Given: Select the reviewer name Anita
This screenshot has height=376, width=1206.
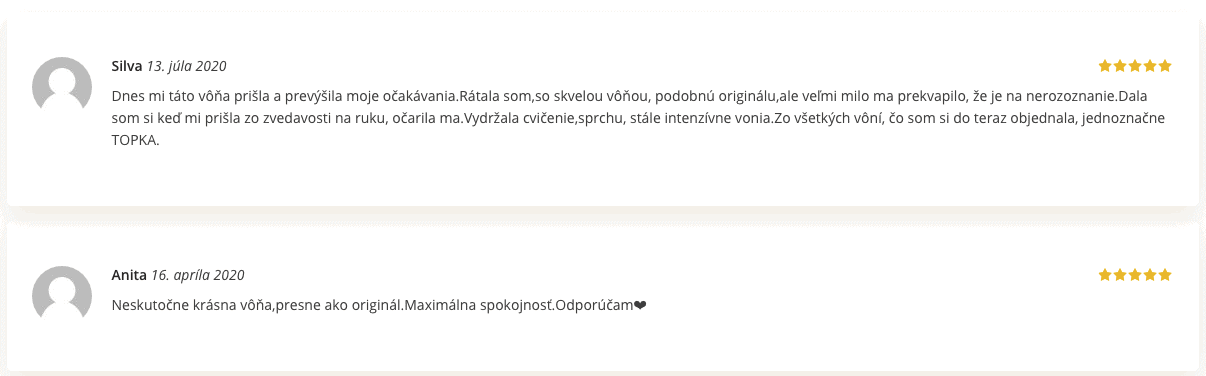Looking at the screenshot, I should point(129,275).
